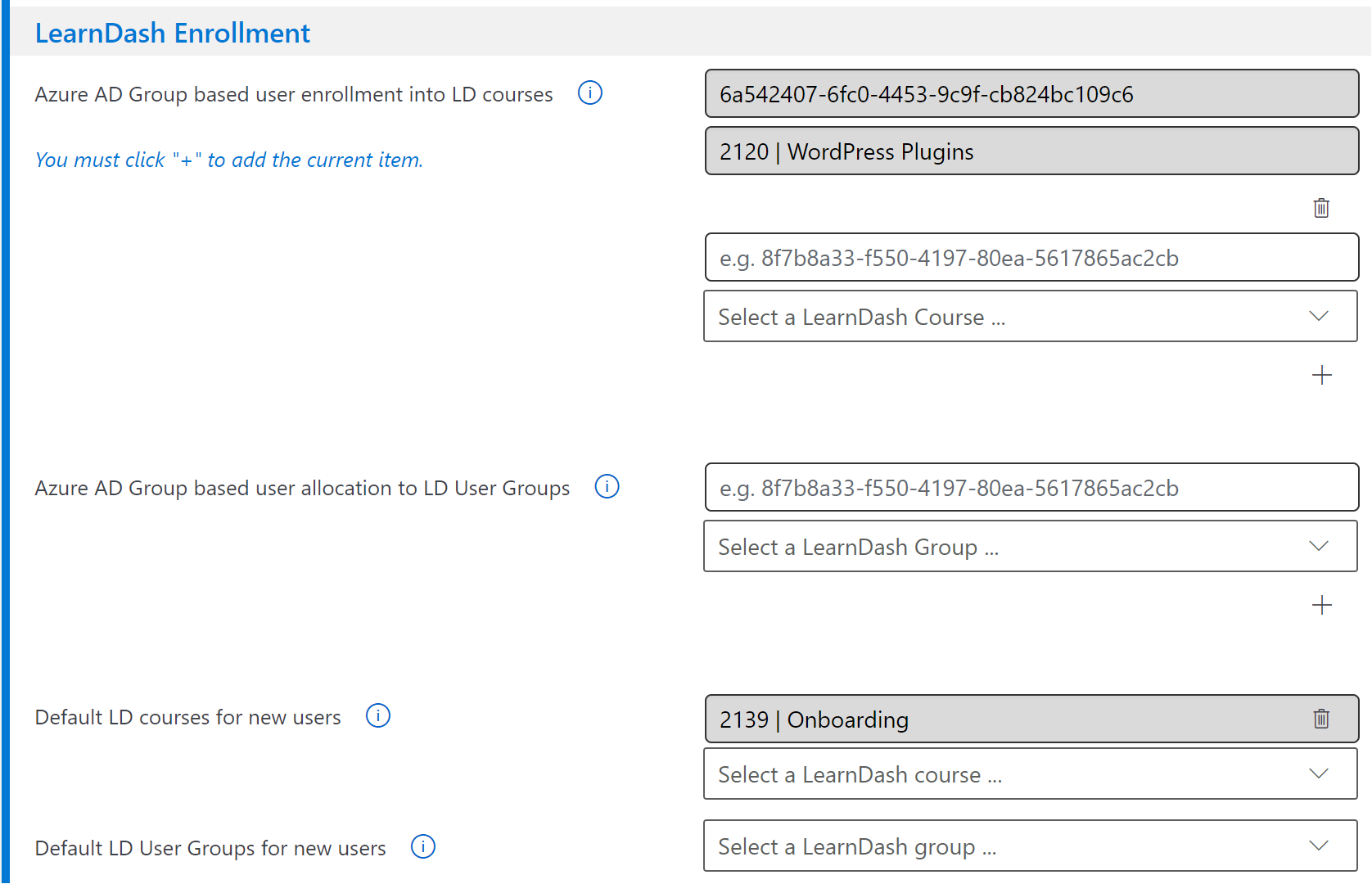Click 'You must click "+"' hint text
The width and height of the screenshot is (1372, 884).
(x=229, y=160)
